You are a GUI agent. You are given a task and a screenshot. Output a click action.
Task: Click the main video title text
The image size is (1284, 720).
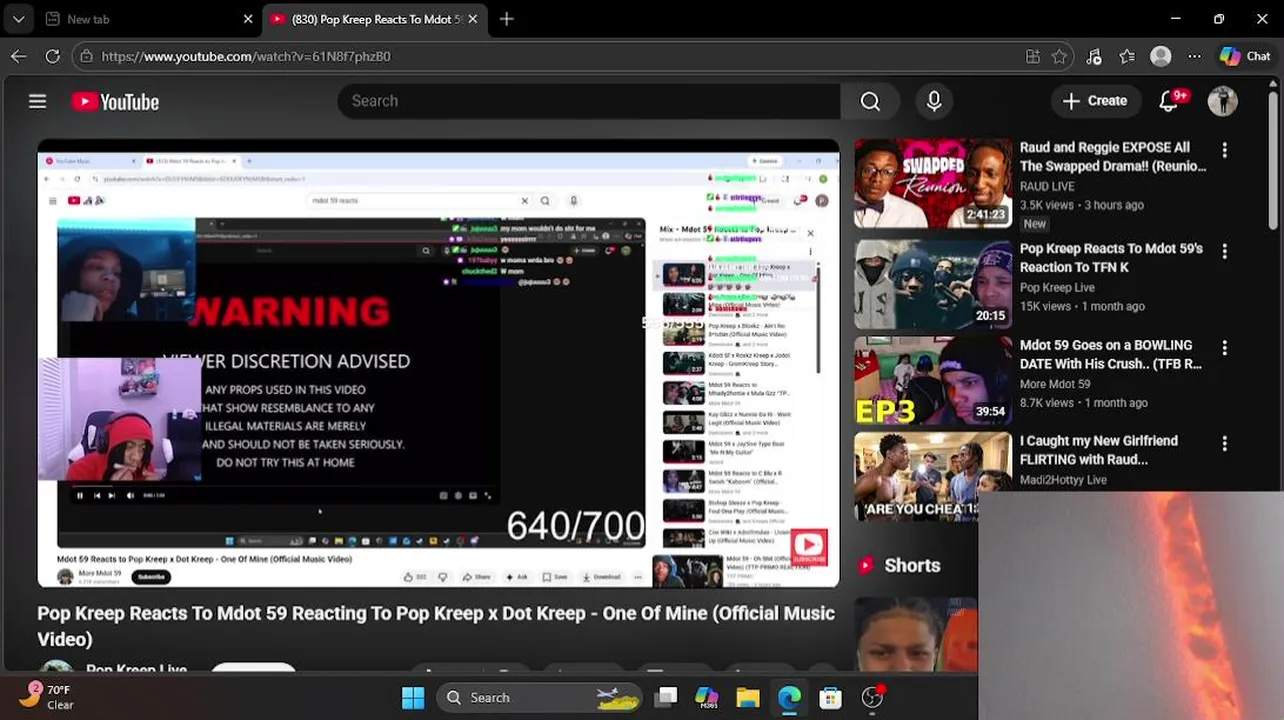[x=436, y=626]
